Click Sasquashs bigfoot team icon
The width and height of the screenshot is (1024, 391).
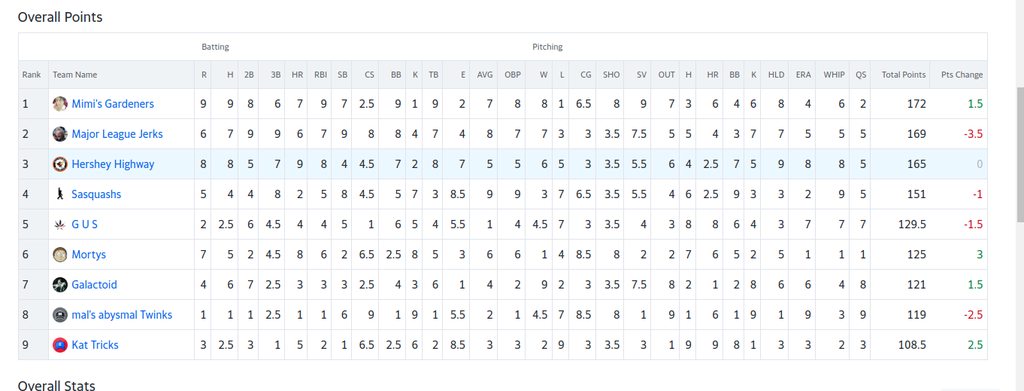point(60,194)
